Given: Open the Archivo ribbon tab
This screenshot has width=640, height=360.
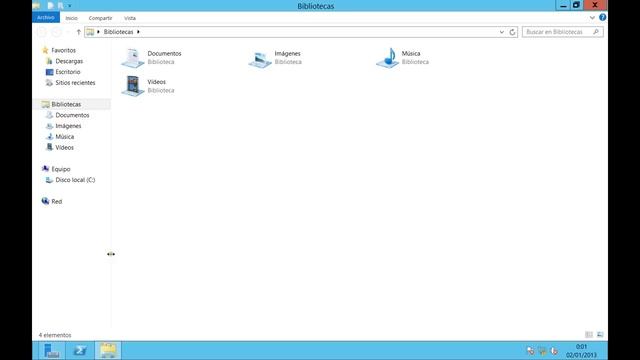Looking at the screenshot, I should 46,18.
